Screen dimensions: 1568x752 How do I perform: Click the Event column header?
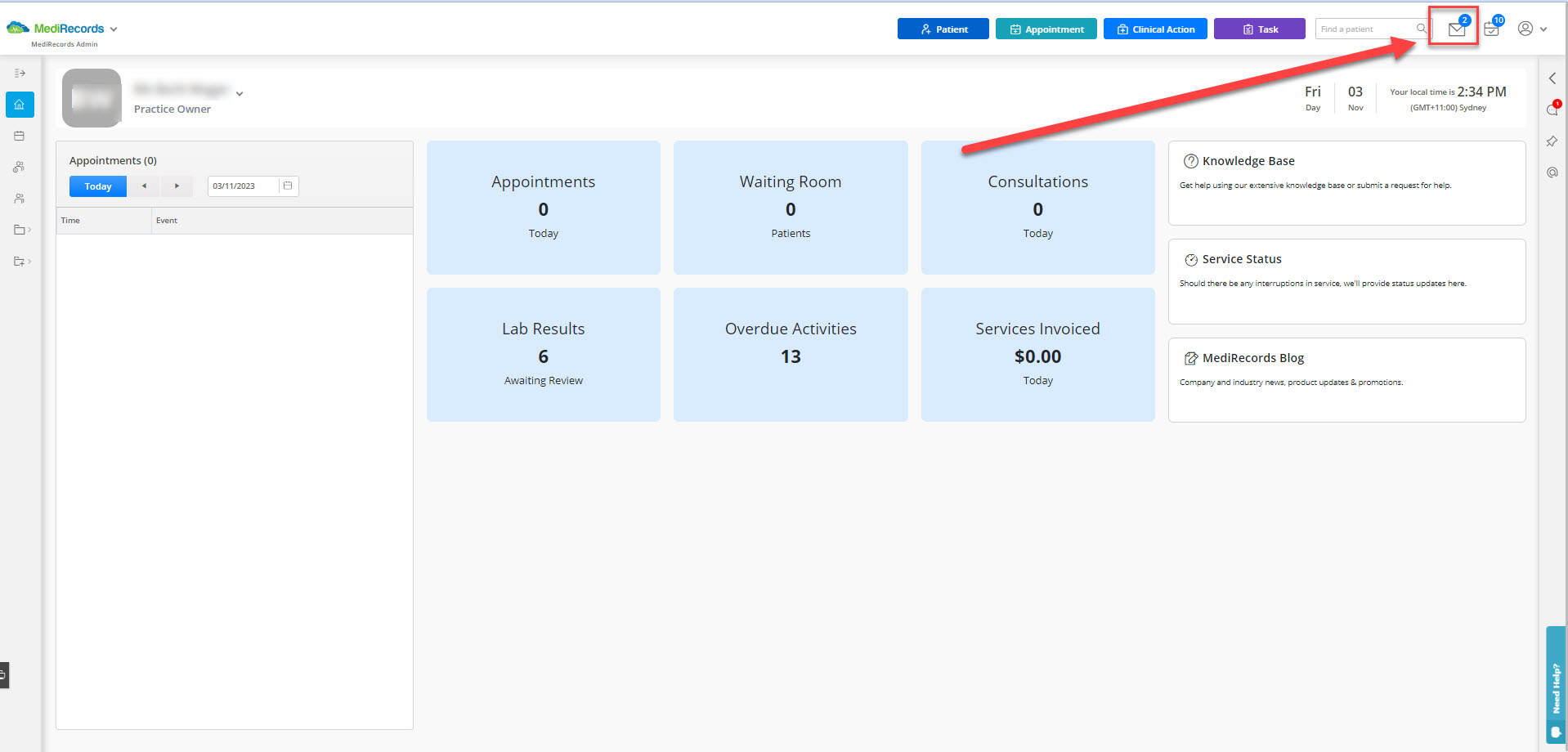pyautogui.click(x=282, y=221)
